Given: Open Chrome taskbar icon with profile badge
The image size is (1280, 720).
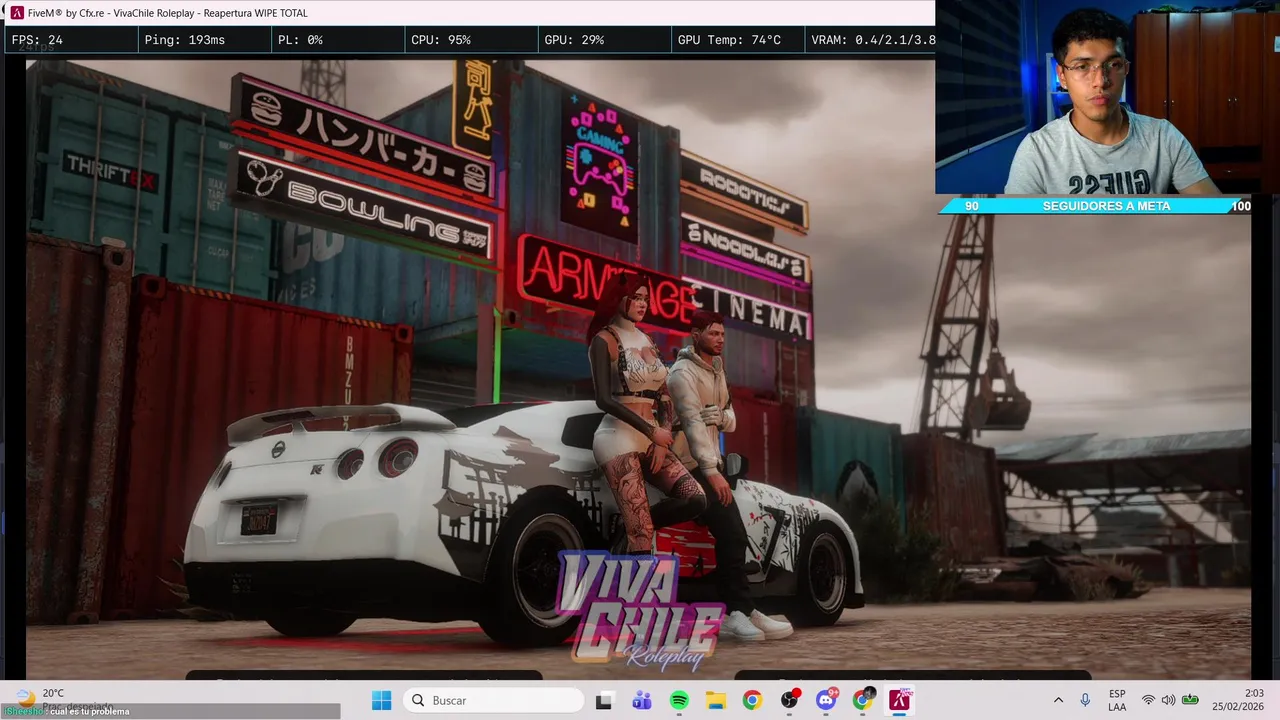Looking at the screenshot, I should 863,701.
